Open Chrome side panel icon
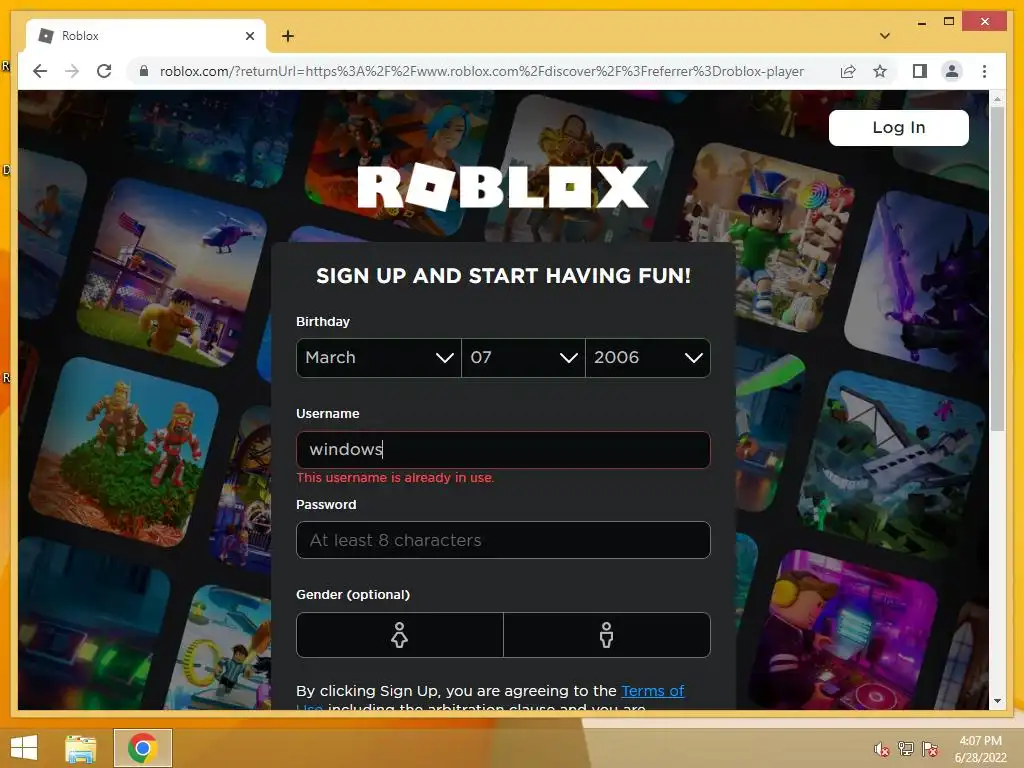Image resolution: width=1024 pixels, height=768 pixels. tap(920, 71)
